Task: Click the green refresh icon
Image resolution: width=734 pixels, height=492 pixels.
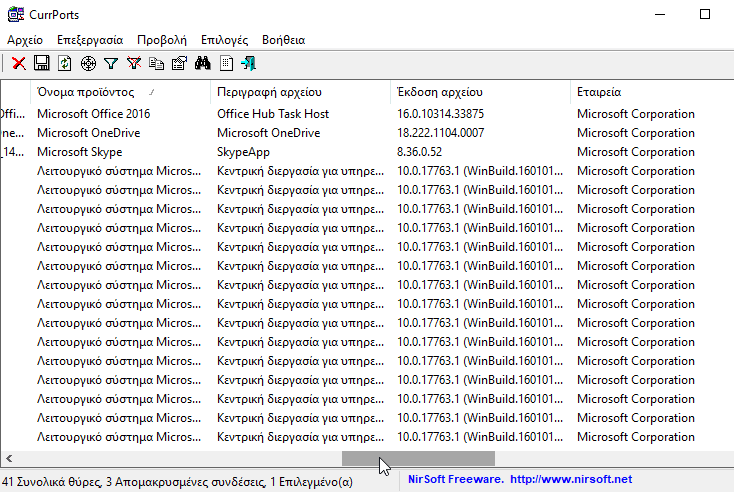Action: pos(64,63)
